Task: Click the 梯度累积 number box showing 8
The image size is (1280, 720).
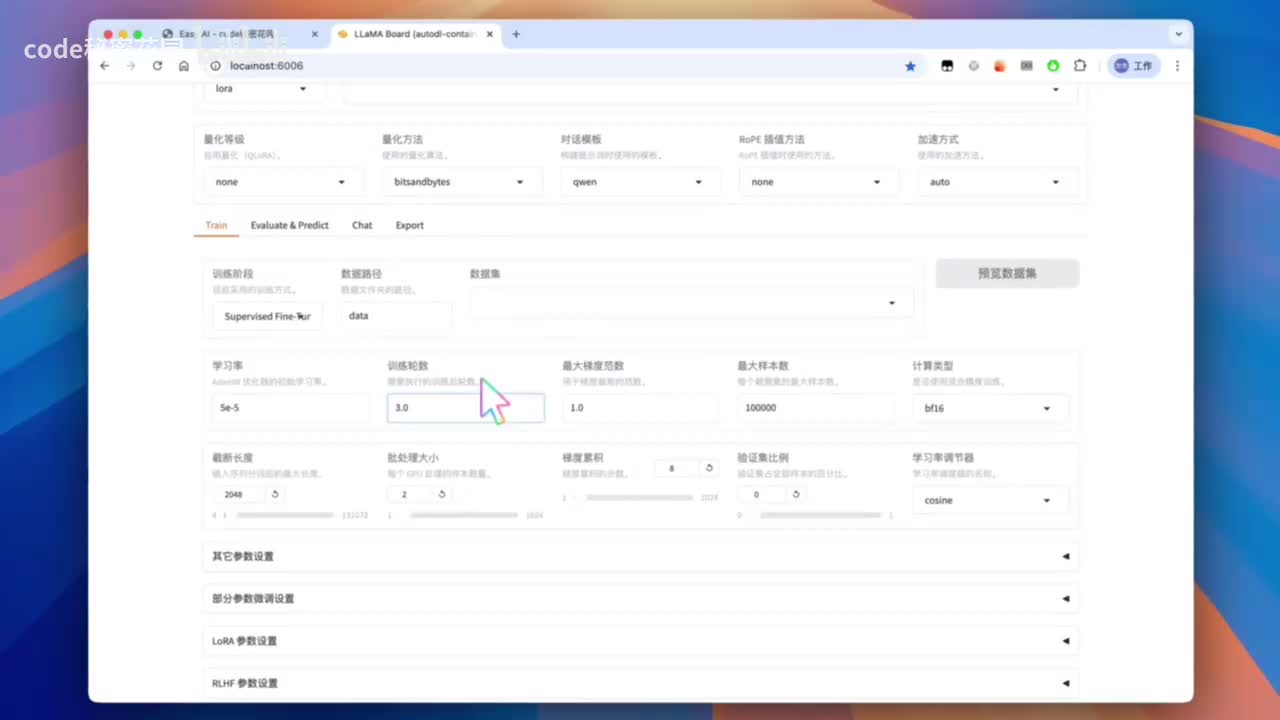Action: coord(677,468)
